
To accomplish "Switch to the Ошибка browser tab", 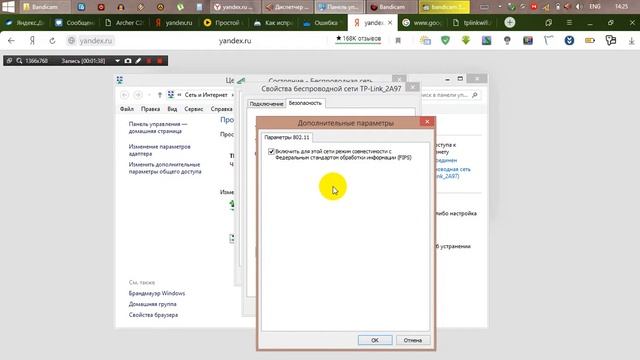I will tap(322, 23).
